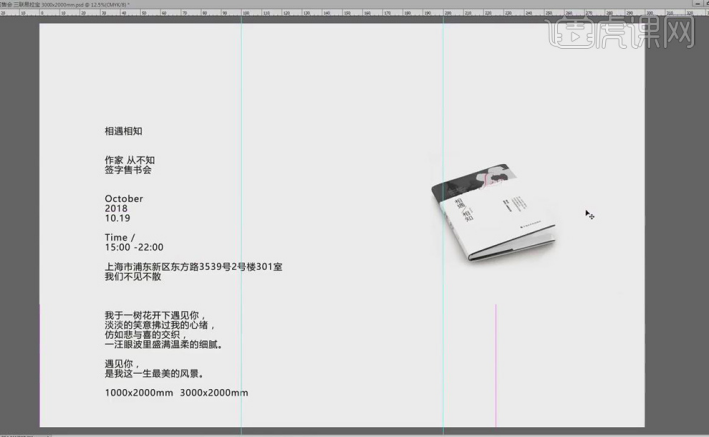This screenshot has height=437, width=709.
Task: Click the short magenta vertical guide line
Action: coord(496,360)
